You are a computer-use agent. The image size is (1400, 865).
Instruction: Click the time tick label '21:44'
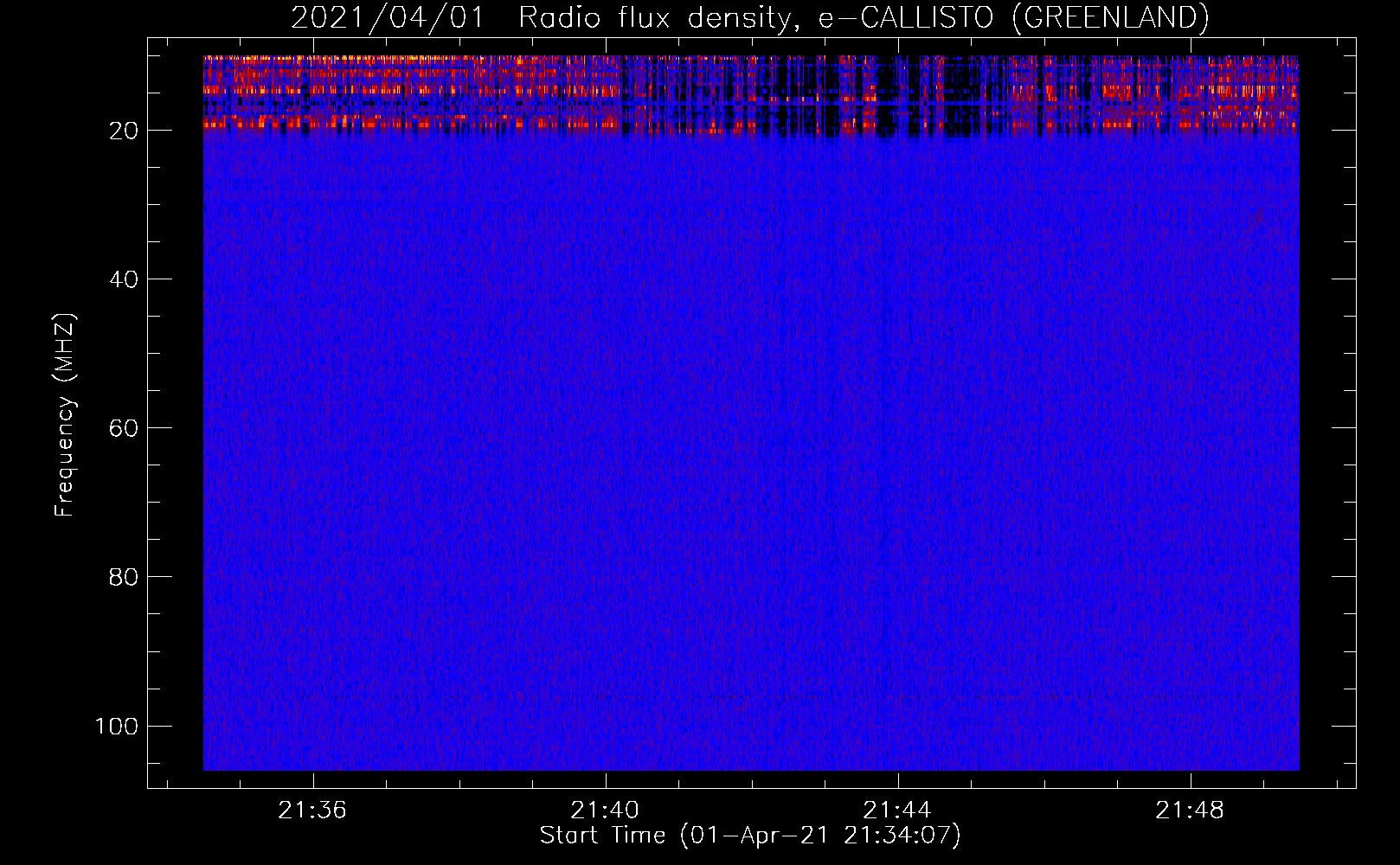(897, 810)
